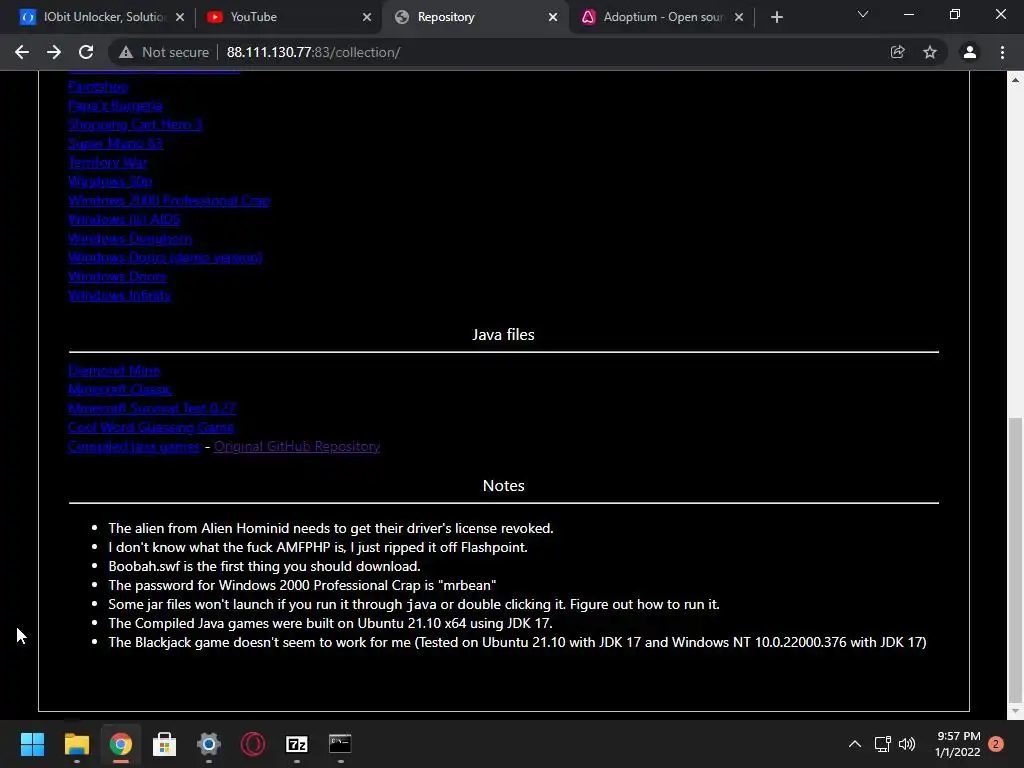Open the terminal window from the taskbar
Screen dimensions: 1024x768
coord(340,744)
